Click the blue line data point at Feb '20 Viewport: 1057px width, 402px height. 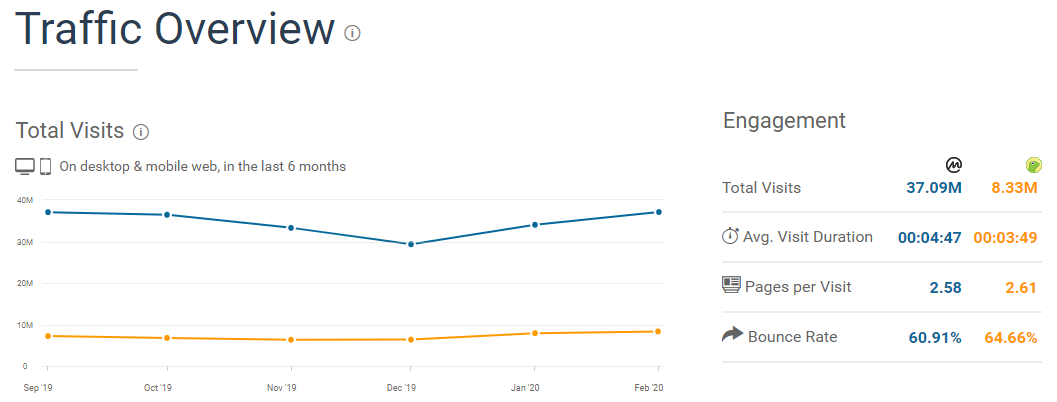coord(658,212)
